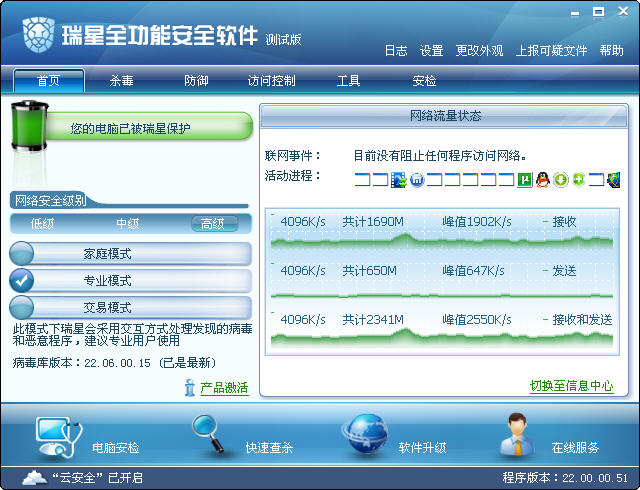This screenshot has height=490, width=640.
Task: Select the Maxthon browser process icon
Action: [417, 180]
